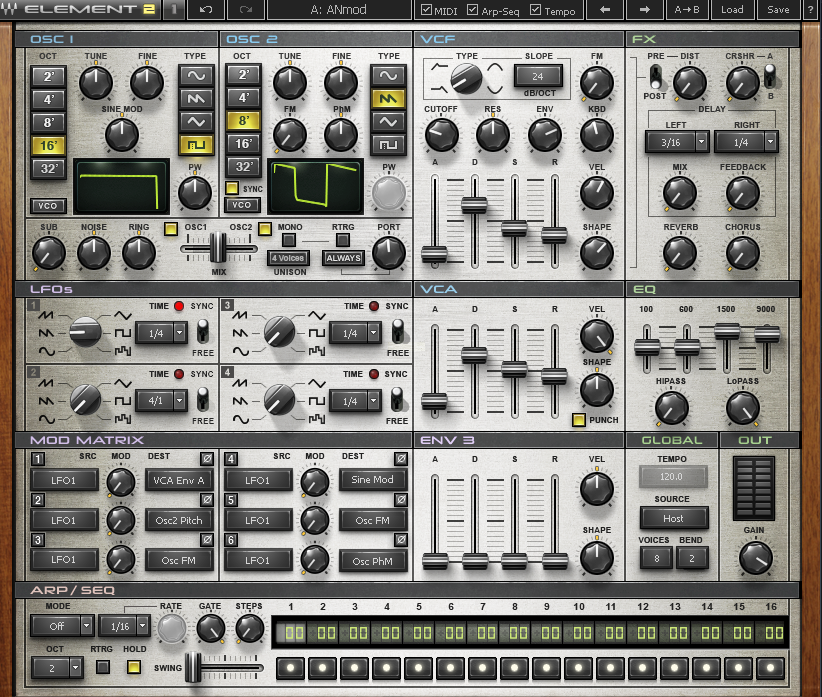The width and height of the screenshot is (822, 697).
Task: Adjust the Arp Swing slider
Action: (193, 667)
